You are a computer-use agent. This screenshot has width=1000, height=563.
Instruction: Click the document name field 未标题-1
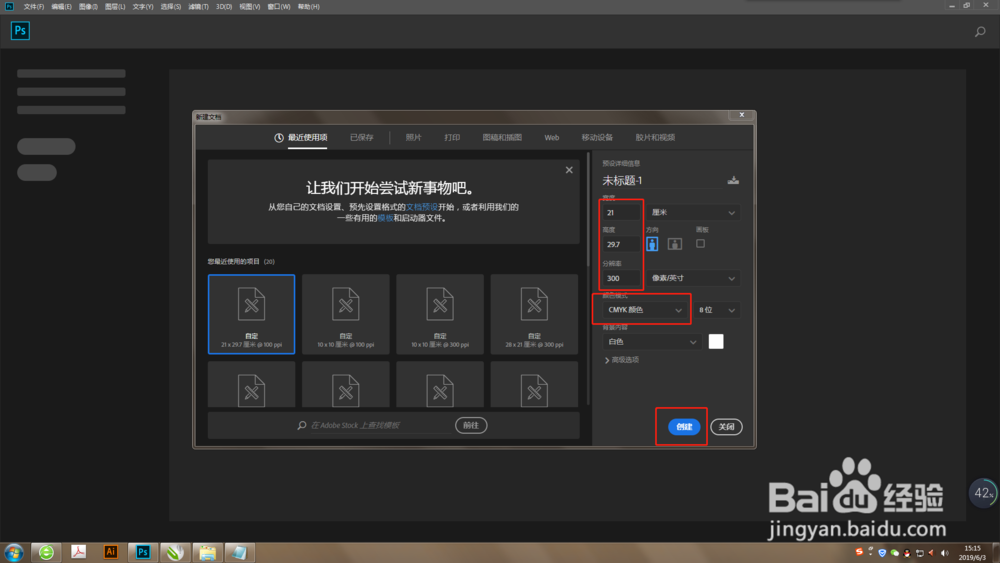661,180
